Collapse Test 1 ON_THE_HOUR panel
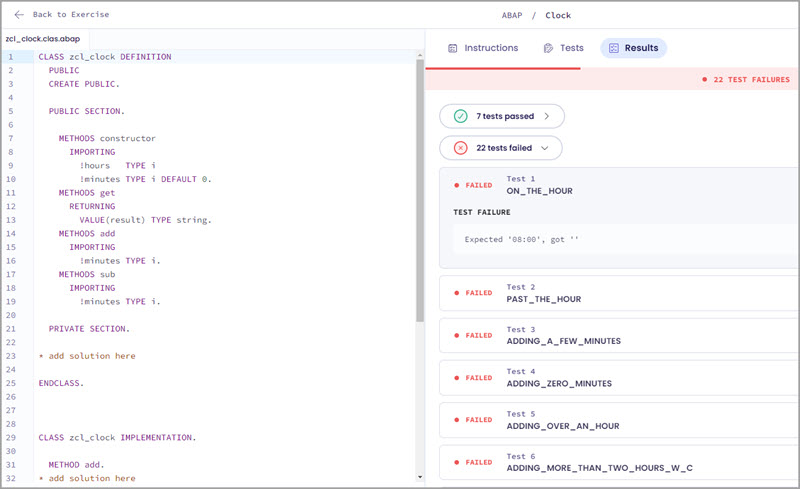The height and width of the screenshot is (490, 800). click(620, 185)
